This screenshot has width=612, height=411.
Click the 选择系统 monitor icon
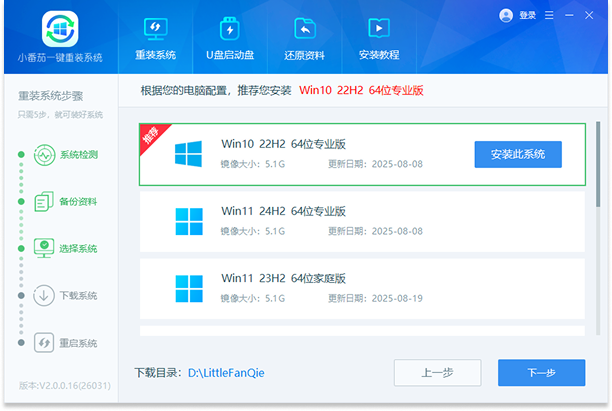pos(44,248)
